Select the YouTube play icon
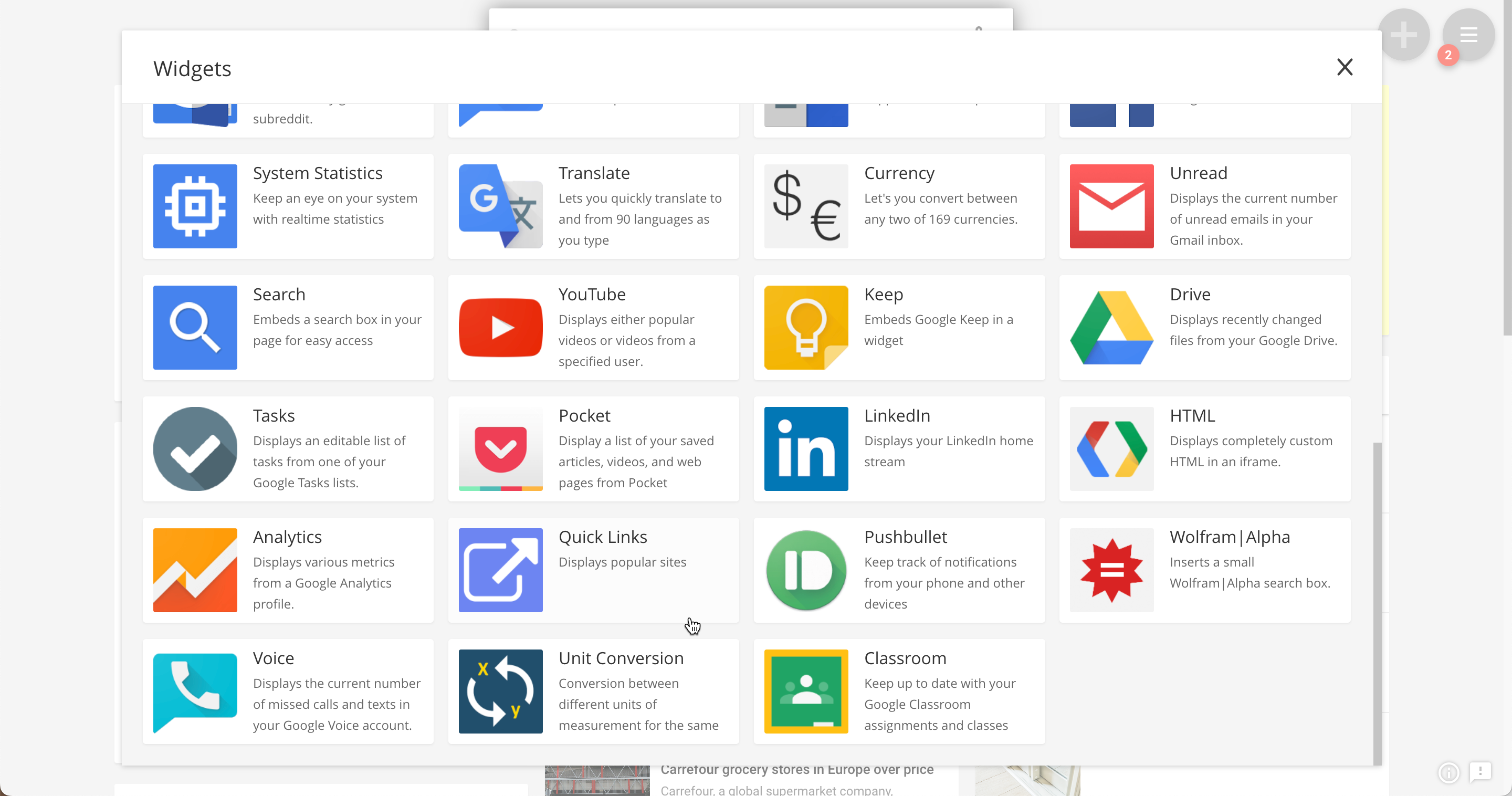1512x796 pixels. coord(501,328)
